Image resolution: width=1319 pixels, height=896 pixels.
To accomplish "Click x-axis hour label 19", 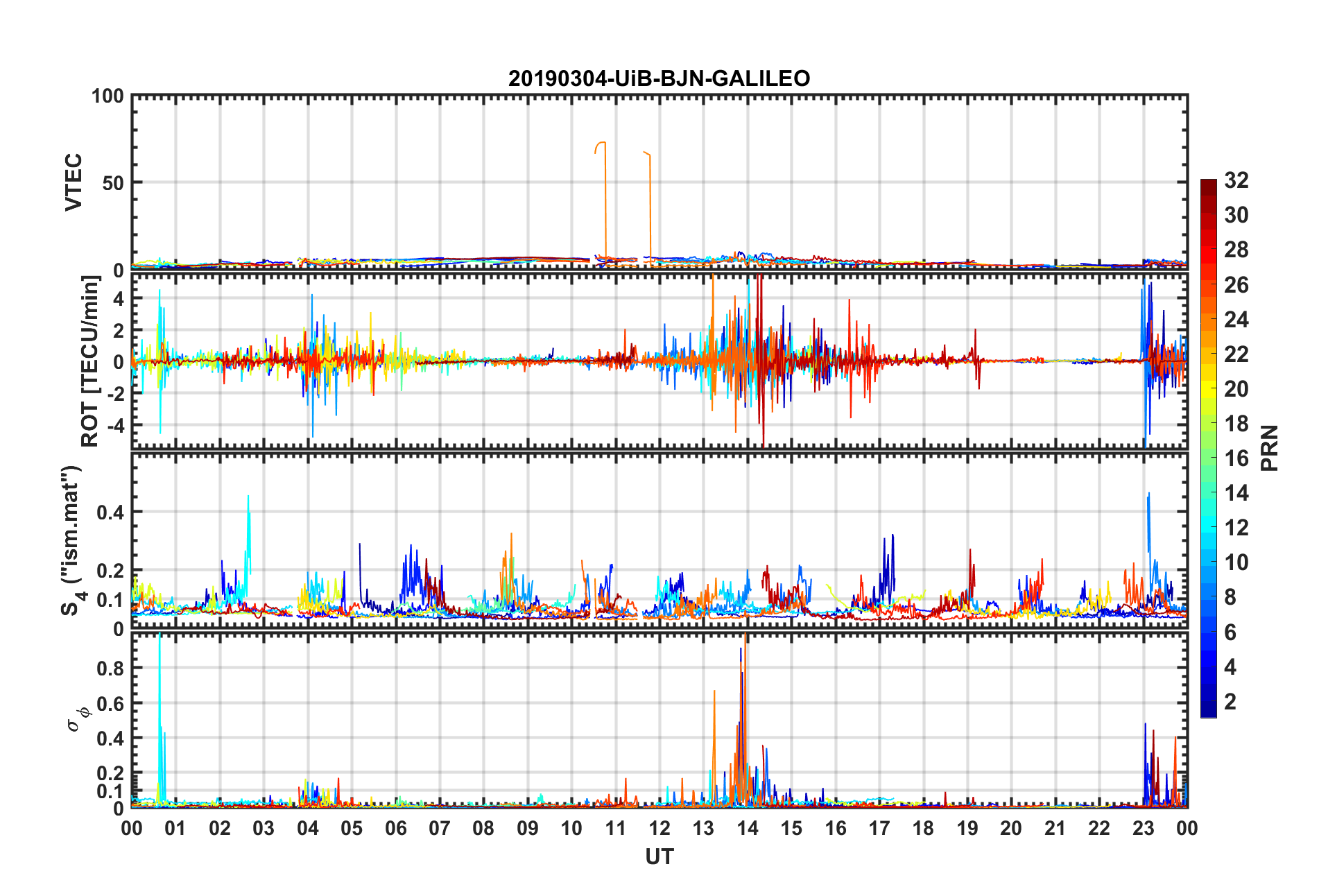I will point(967,828).
